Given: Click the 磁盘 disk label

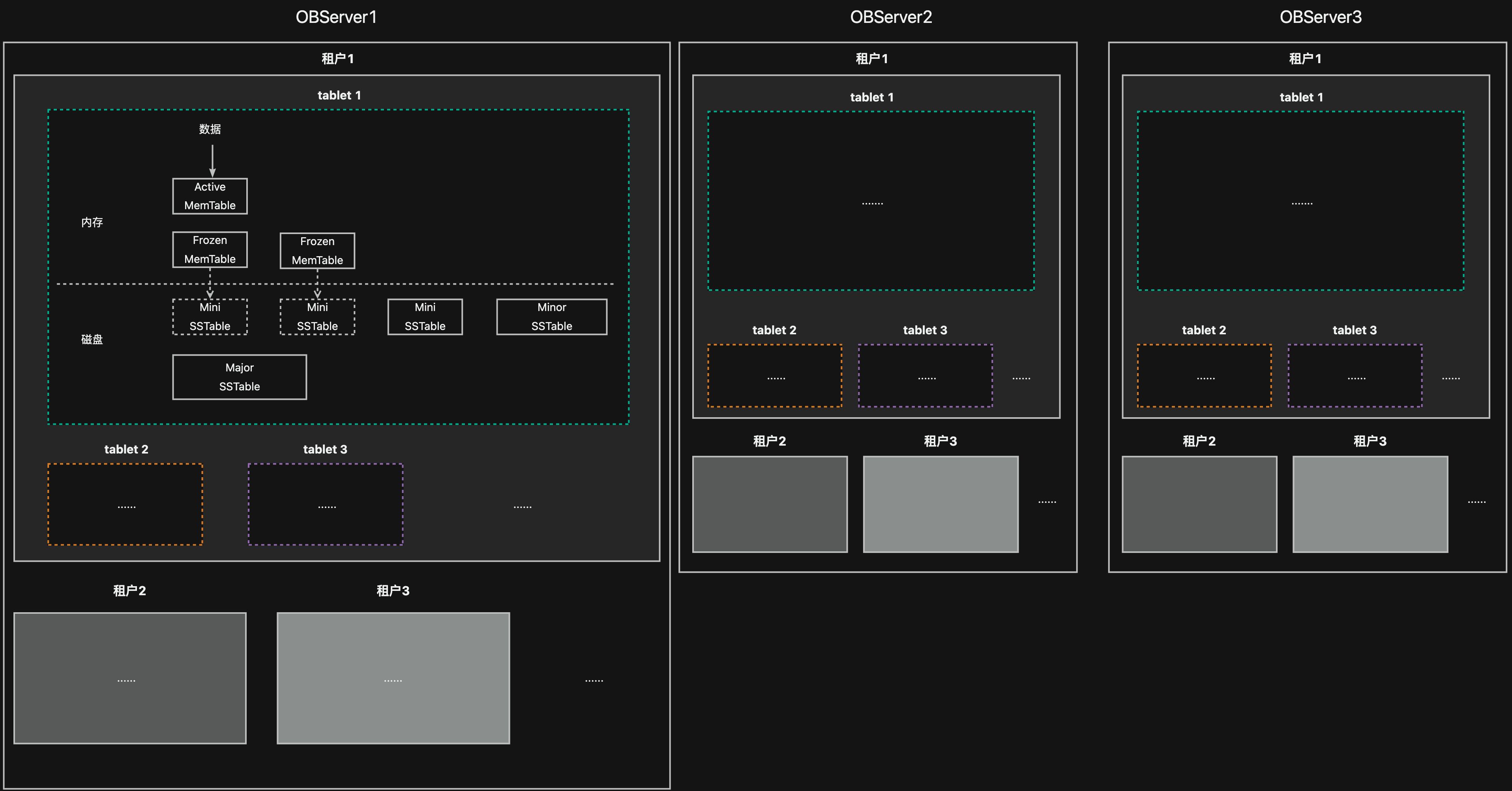Looking at the screenshot, I should 92,339.
